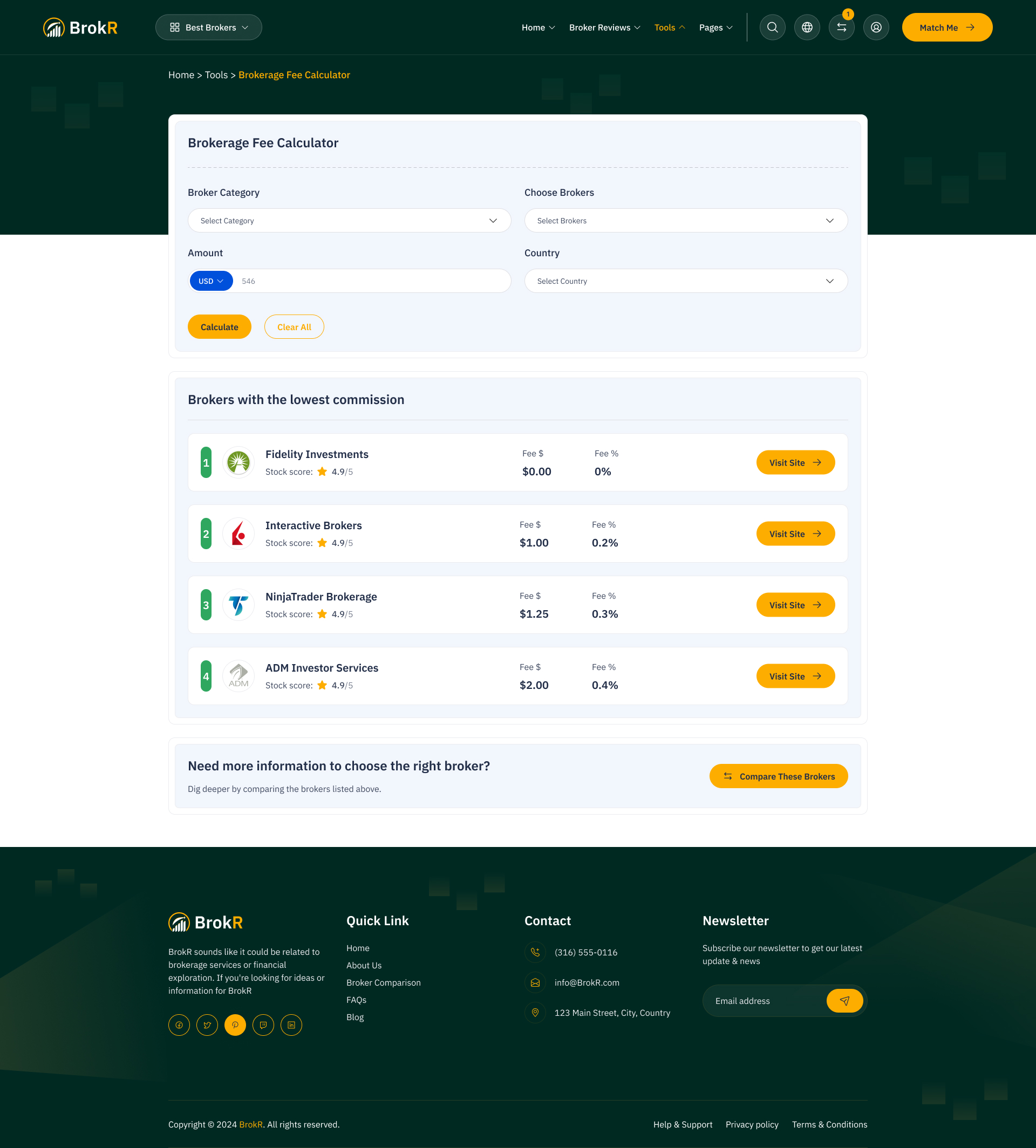Select the Pinterest icon in footer

(235, 1024)
